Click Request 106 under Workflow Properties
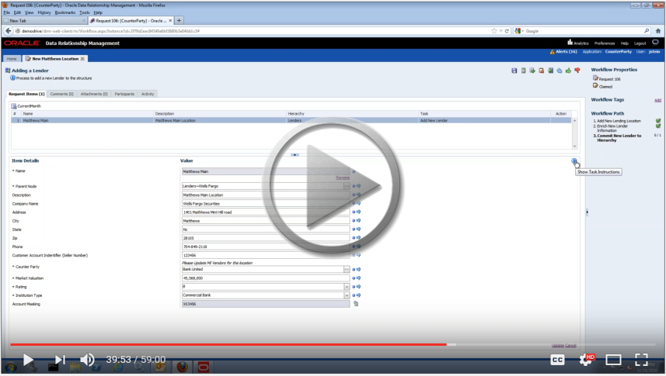The width and height of the screenshot is (666, 376). point(609,79)
